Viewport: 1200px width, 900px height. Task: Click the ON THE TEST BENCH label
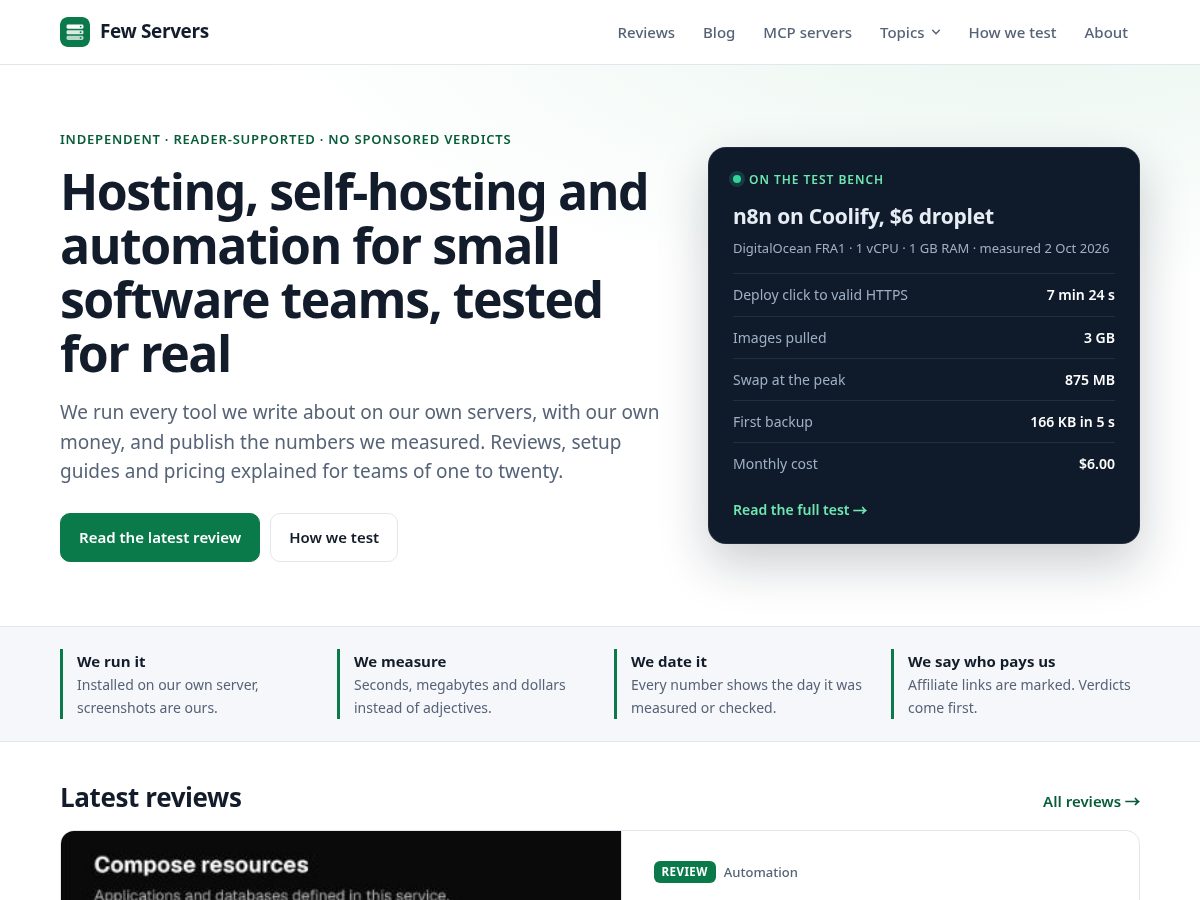[816, 180]
